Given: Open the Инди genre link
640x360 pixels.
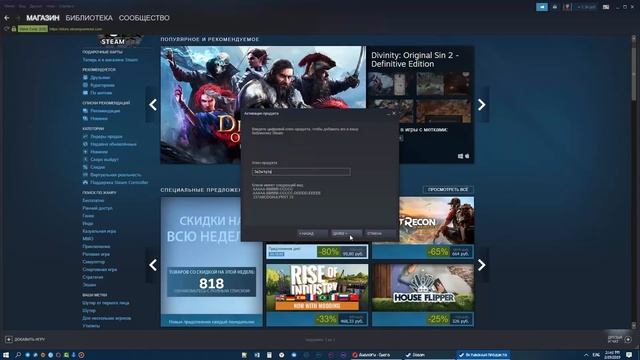Looking at the screenshot, I should 88,223.
